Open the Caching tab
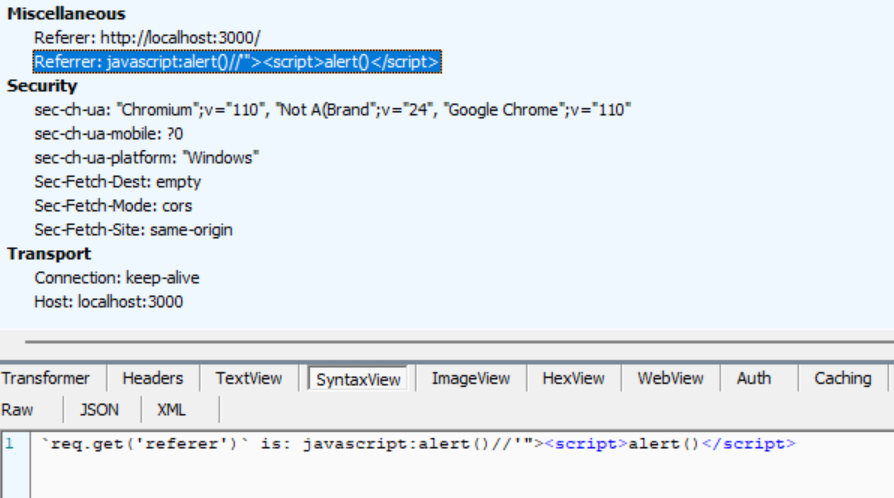The image size is (894, 498). coord(843,378)
